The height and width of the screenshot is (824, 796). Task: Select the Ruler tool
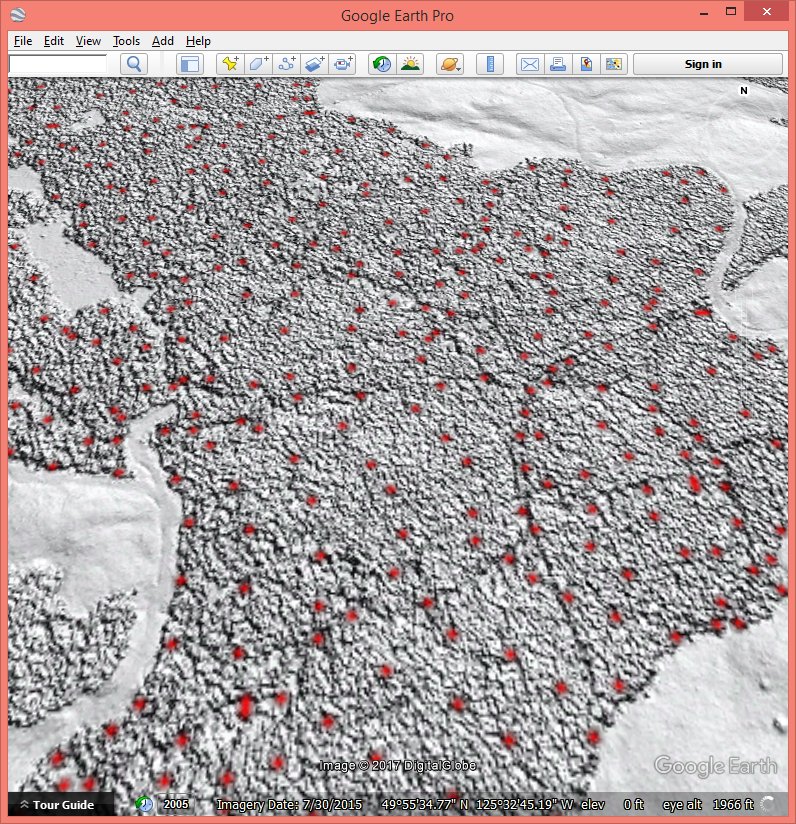coord(490,64)
